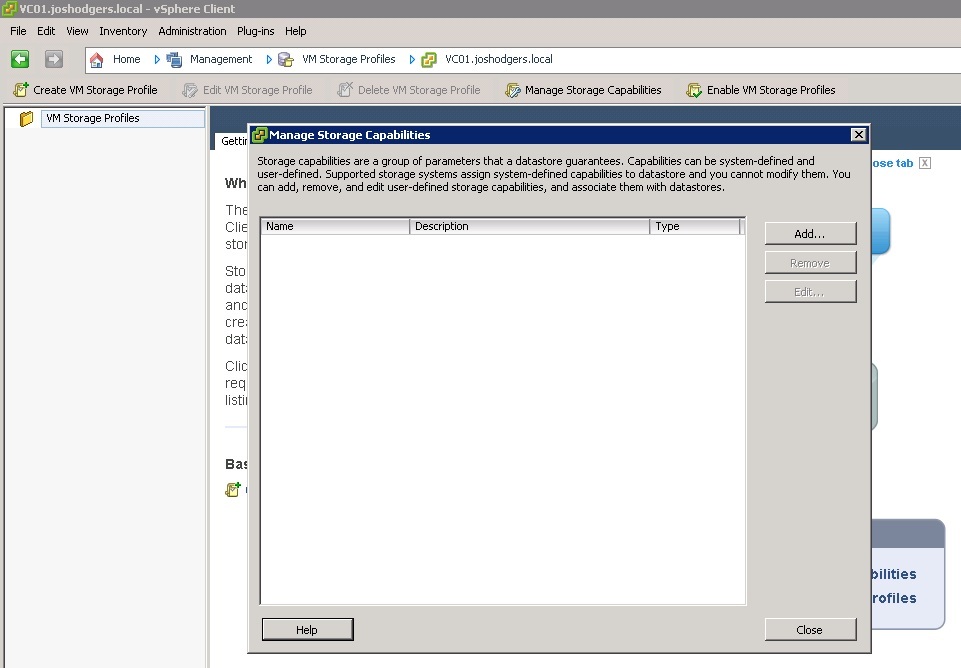The image size is (961, 668).
Task: Click the Close button at dialog bottom
Action: point(810,630)
